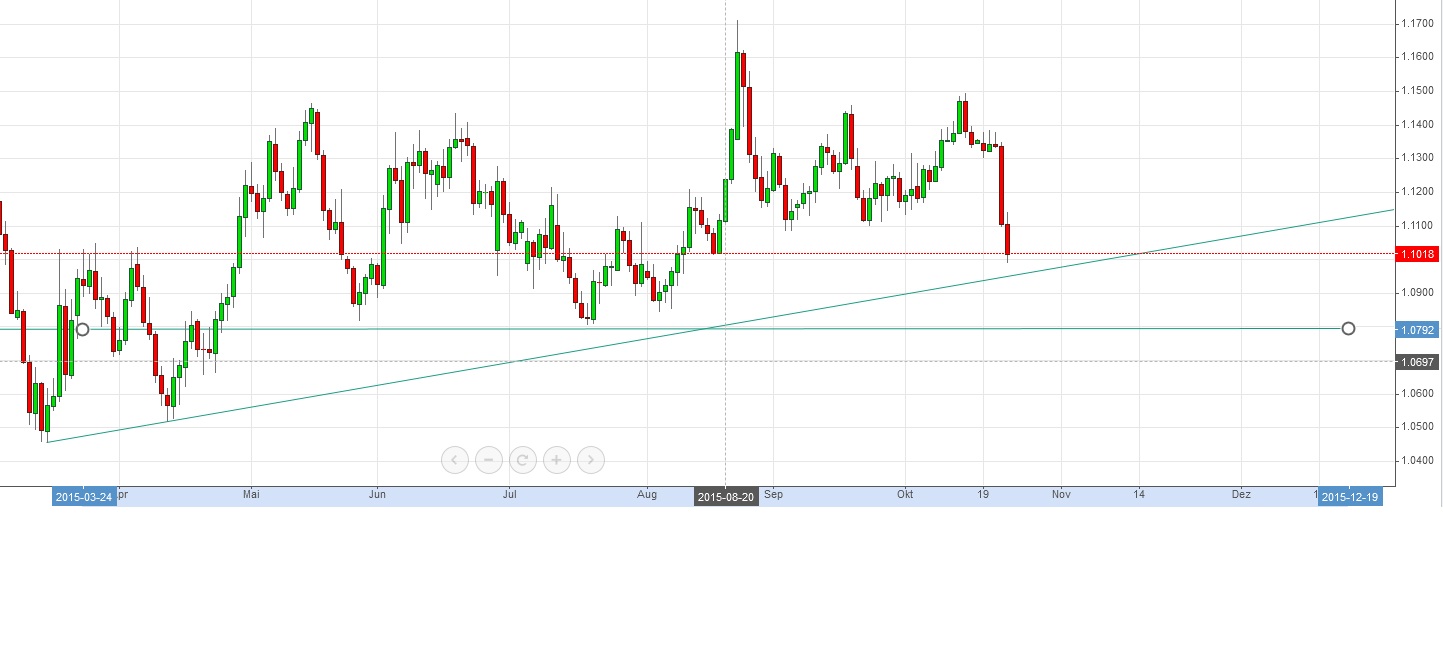Zoom in using the plus chart control
1443x648 pixels.
[x=556, y=460]
